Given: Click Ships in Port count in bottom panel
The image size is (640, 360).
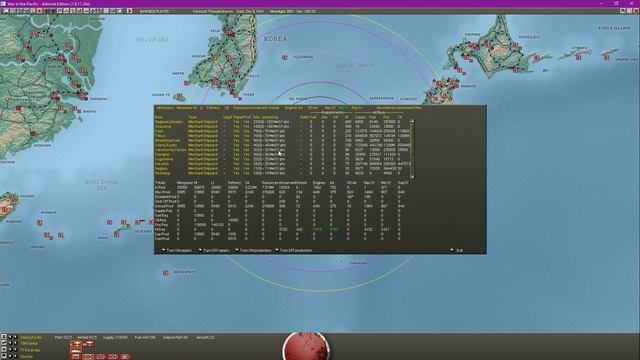Looking at the screenshot, I should [x=176, y=338].
